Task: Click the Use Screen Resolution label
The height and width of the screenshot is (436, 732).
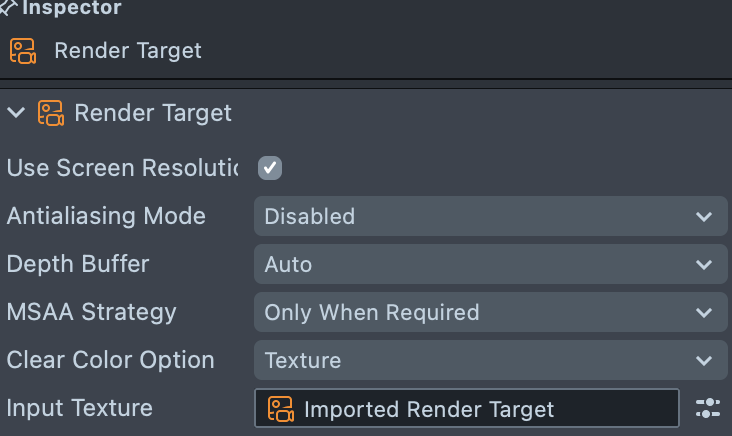Action: [120, 168]
